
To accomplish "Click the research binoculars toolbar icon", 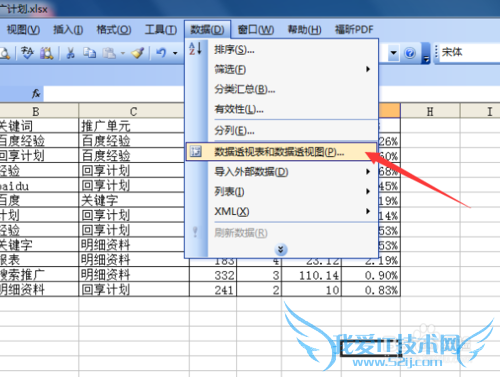I will pos(47,53).
